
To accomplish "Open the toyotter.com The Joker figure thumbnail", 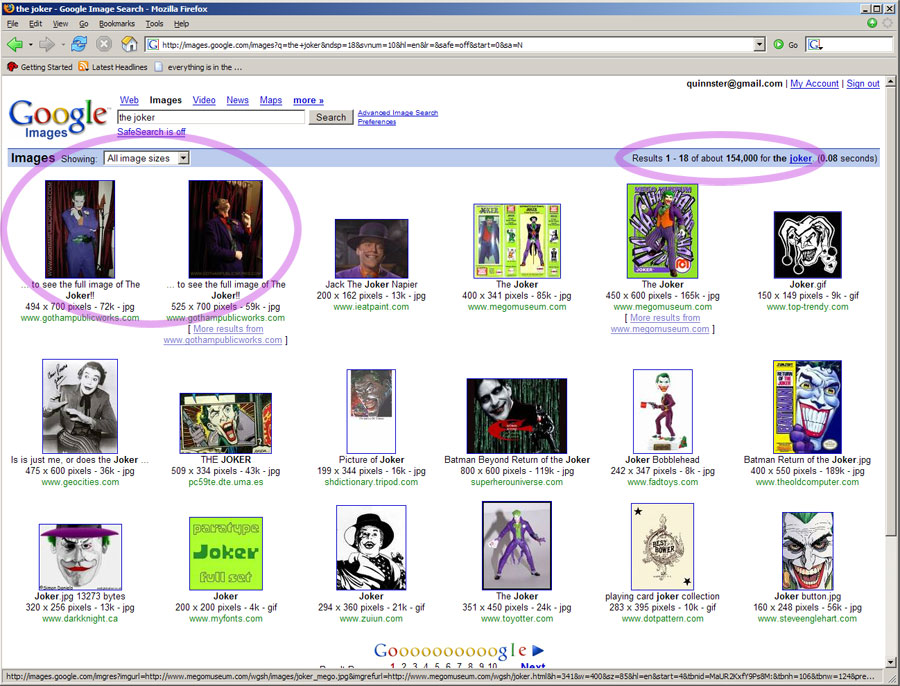I will (517, 546).
